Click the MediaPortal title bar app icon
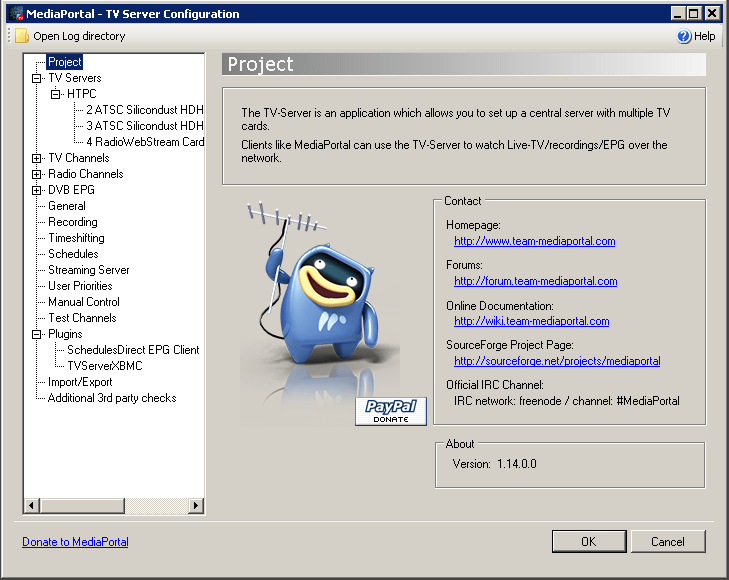This screenshot has height=580, width=729. (x=16, y=13)
